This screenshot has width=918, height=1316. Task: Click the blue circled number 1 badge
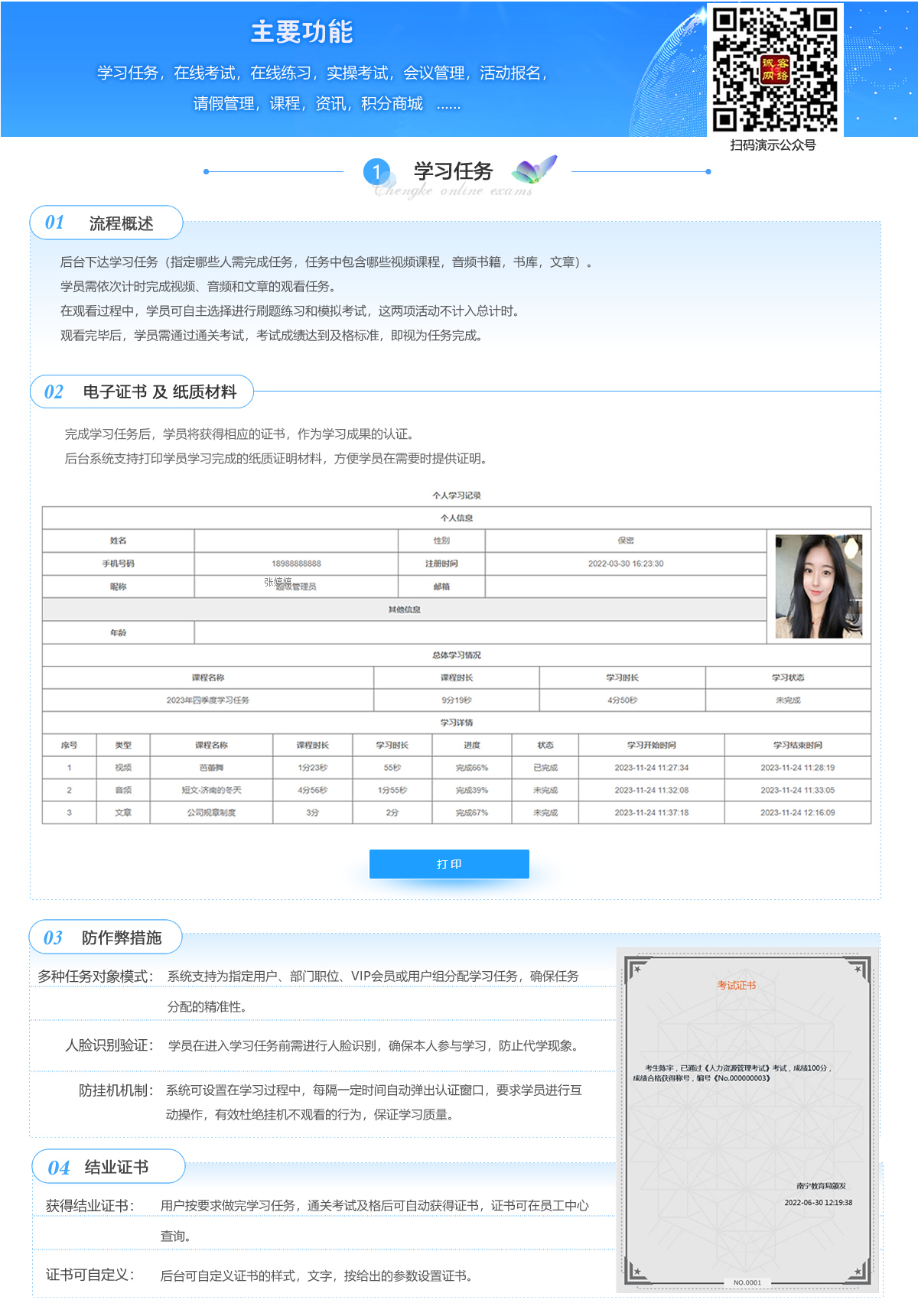click(376, 171)
